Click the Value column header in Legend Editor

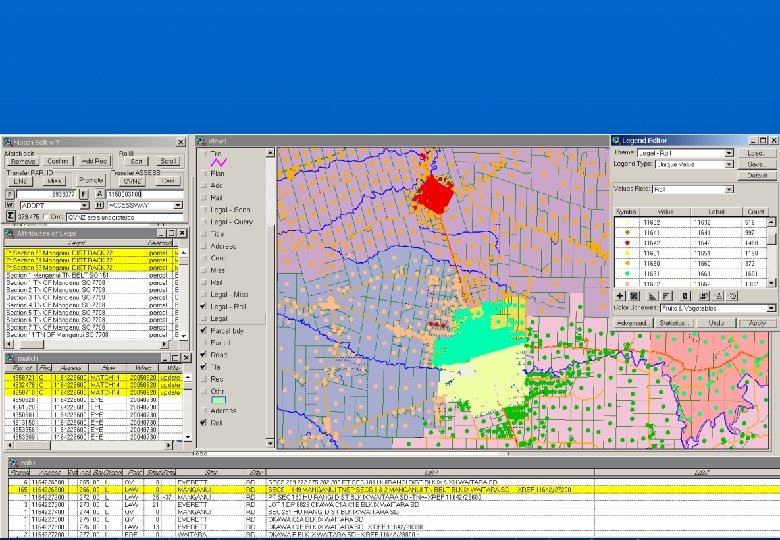tap(665, 212)
